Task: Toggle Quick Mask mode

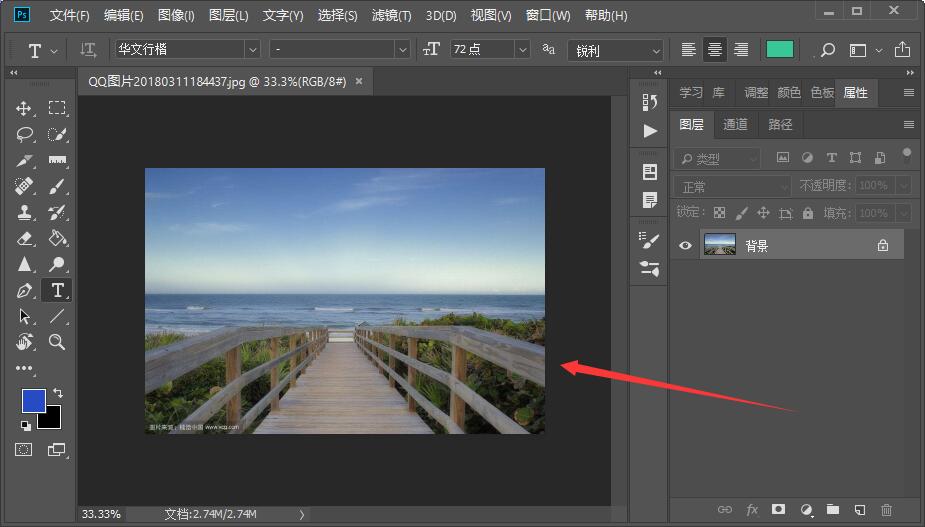Action: [x=24, y=450]
